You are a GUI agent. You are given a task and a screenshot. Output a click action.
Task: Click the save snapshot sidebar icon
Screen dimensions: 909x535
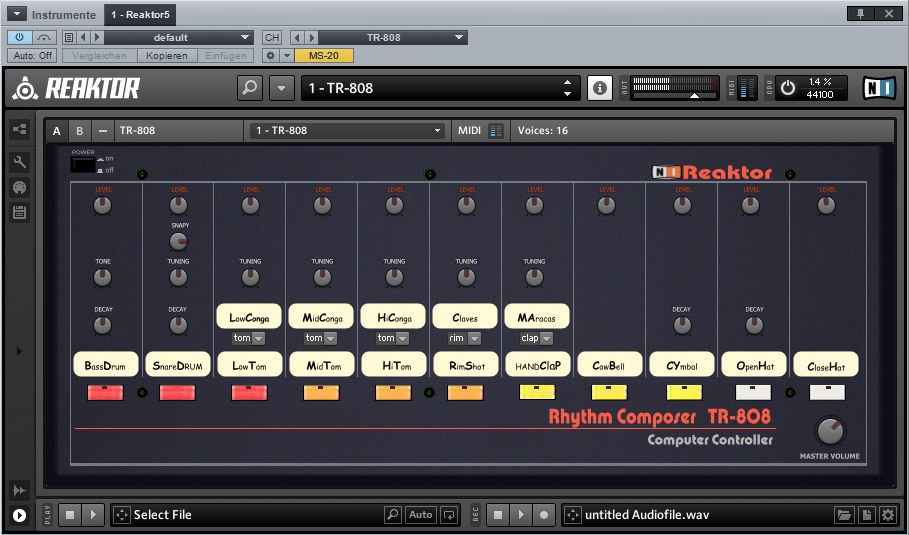click(x=20, y=213)
